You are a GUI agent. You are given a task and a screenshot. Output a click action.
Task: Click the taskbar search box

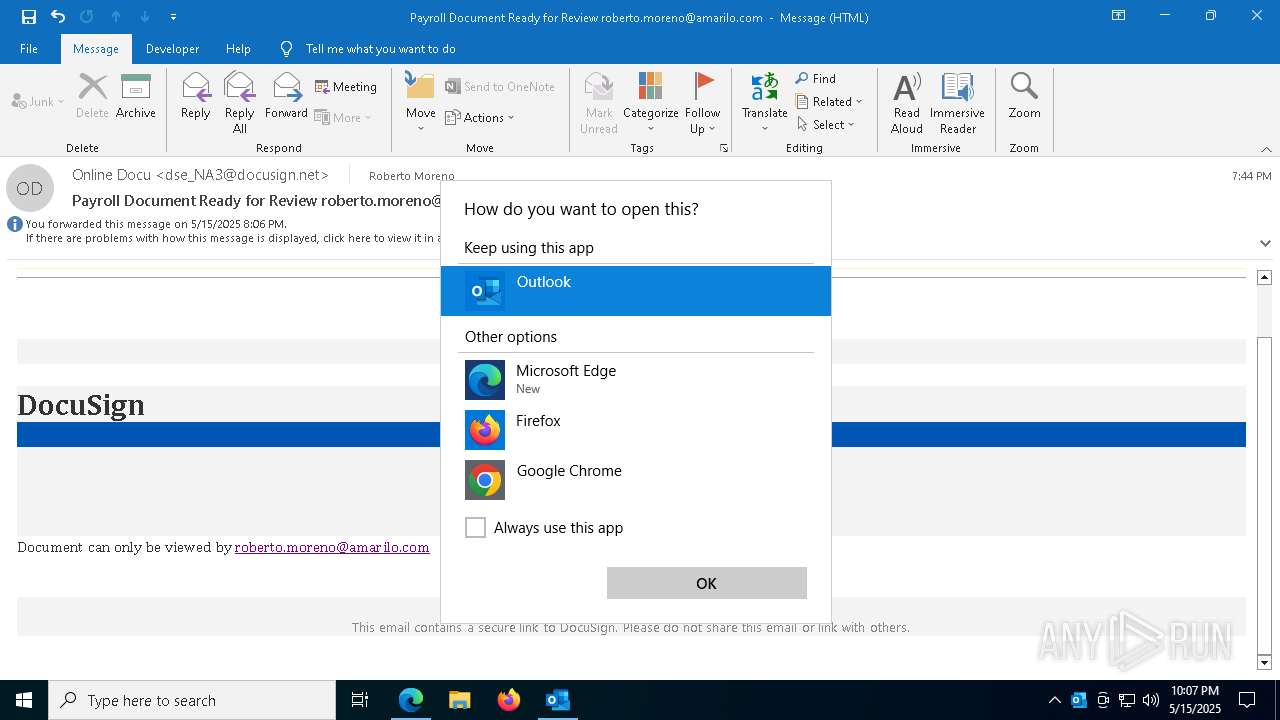[192, 700]
